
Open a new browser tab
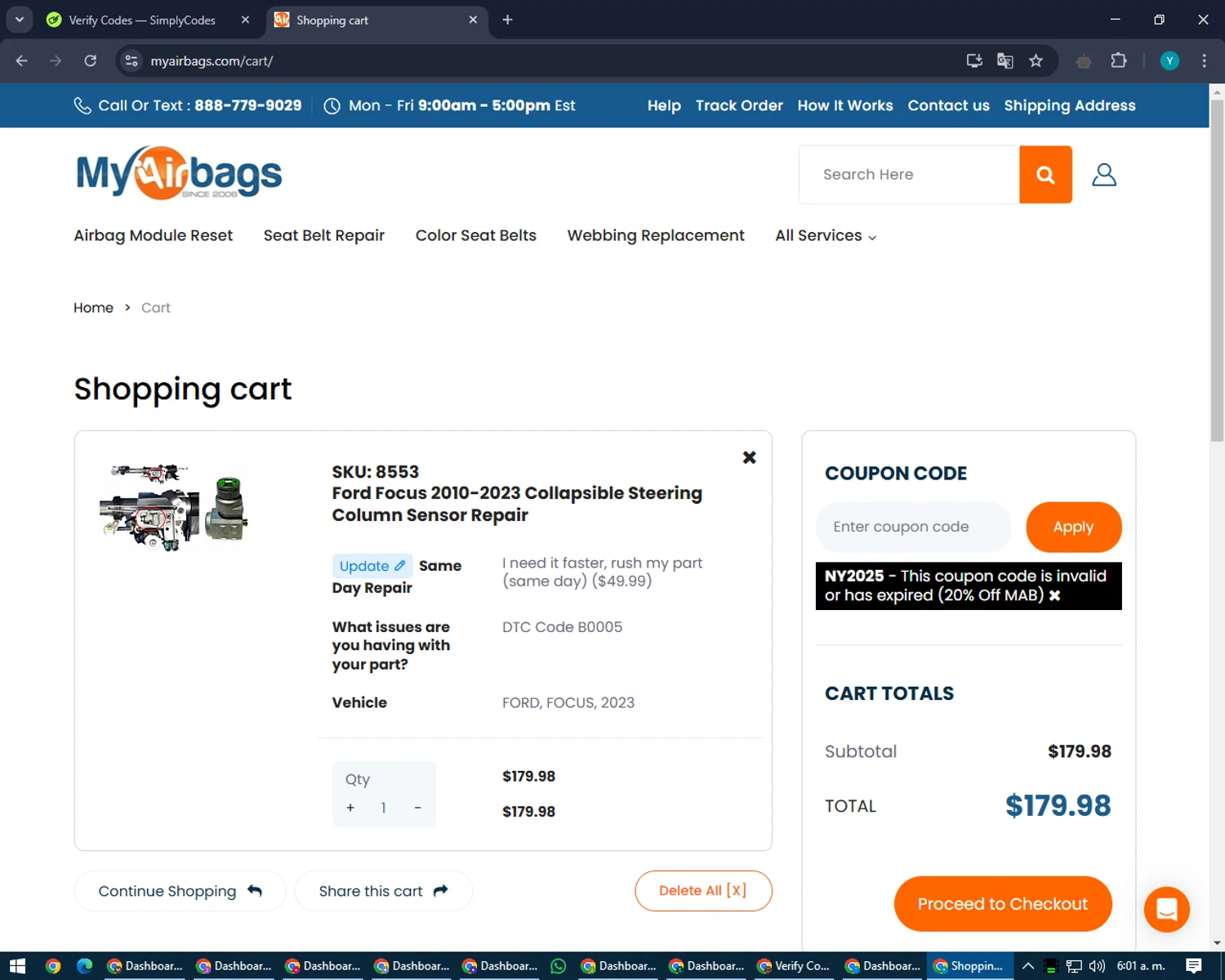[x=507, y=20]
